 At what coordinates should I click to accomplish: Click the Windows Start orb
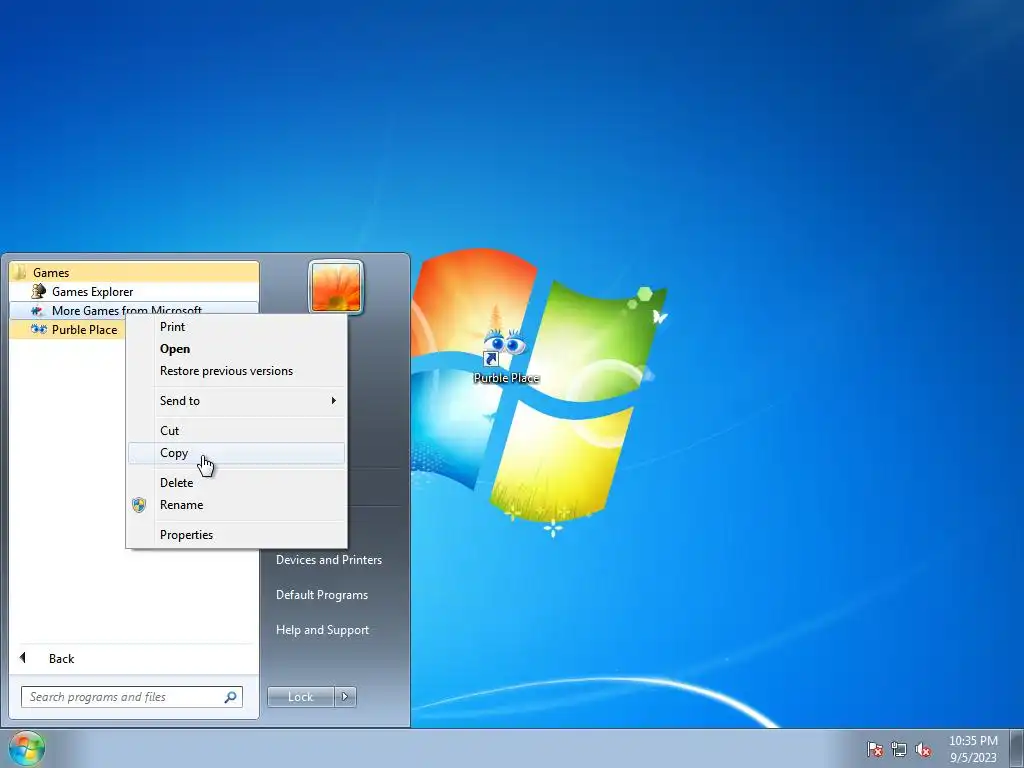[x=27, y=748]
